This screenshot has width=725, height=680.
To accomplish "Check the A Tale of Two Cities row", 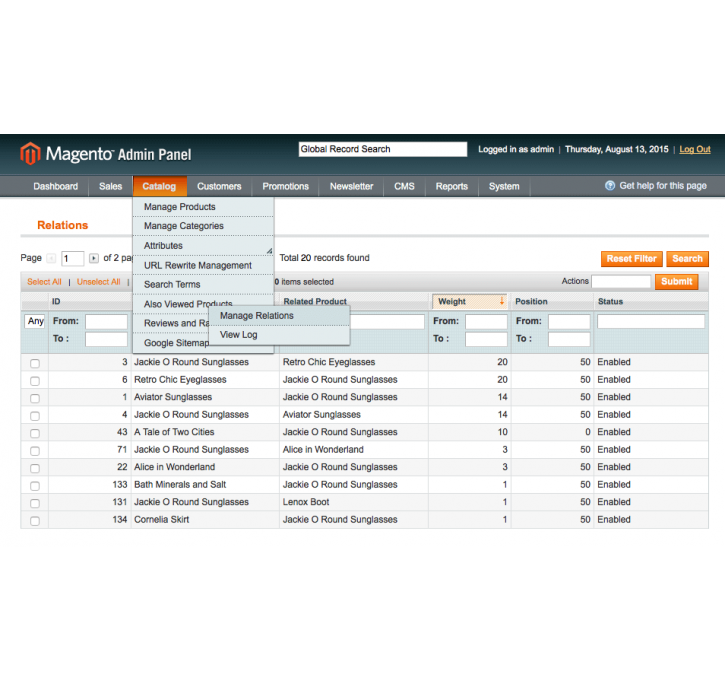I will (35, 434).
